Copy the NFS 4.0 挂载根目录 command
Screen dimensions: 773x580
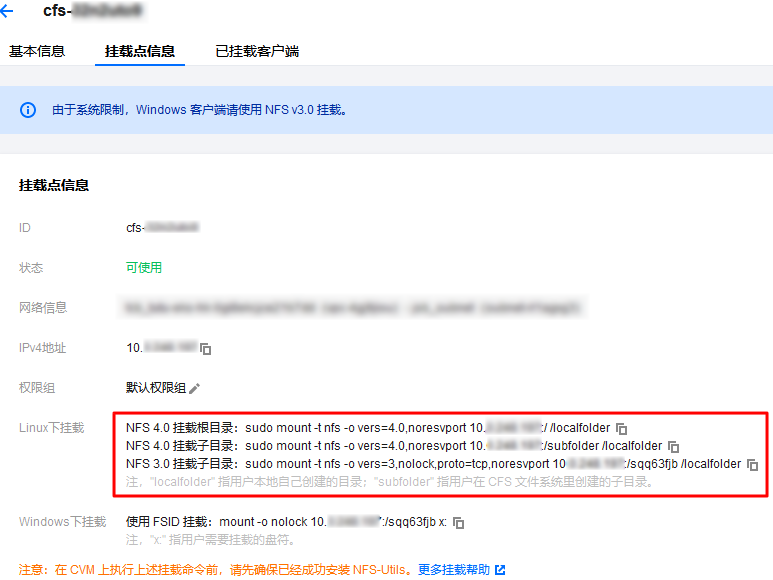[x=621, y=428]
